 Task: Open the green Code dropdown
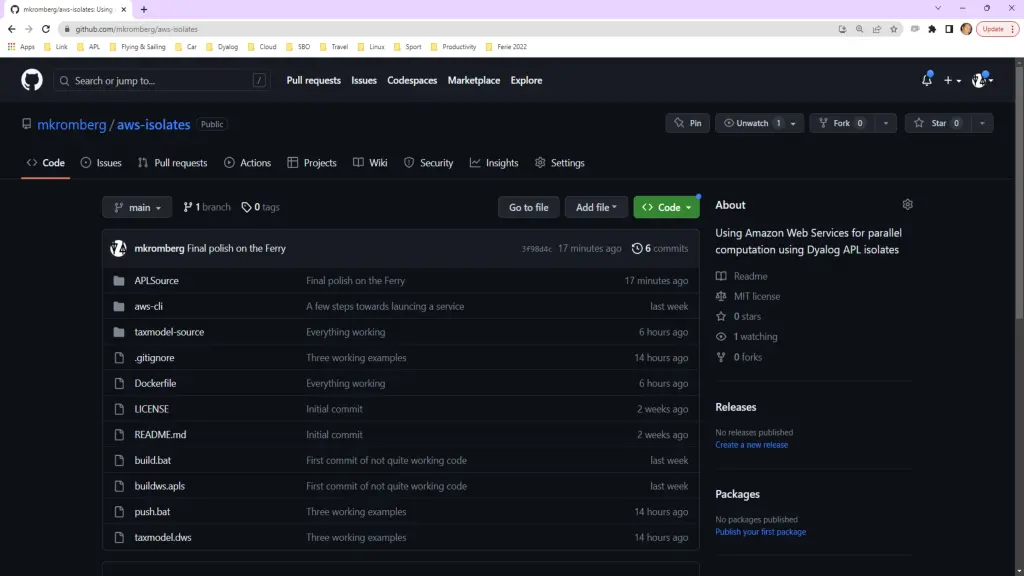click(666, 207)
